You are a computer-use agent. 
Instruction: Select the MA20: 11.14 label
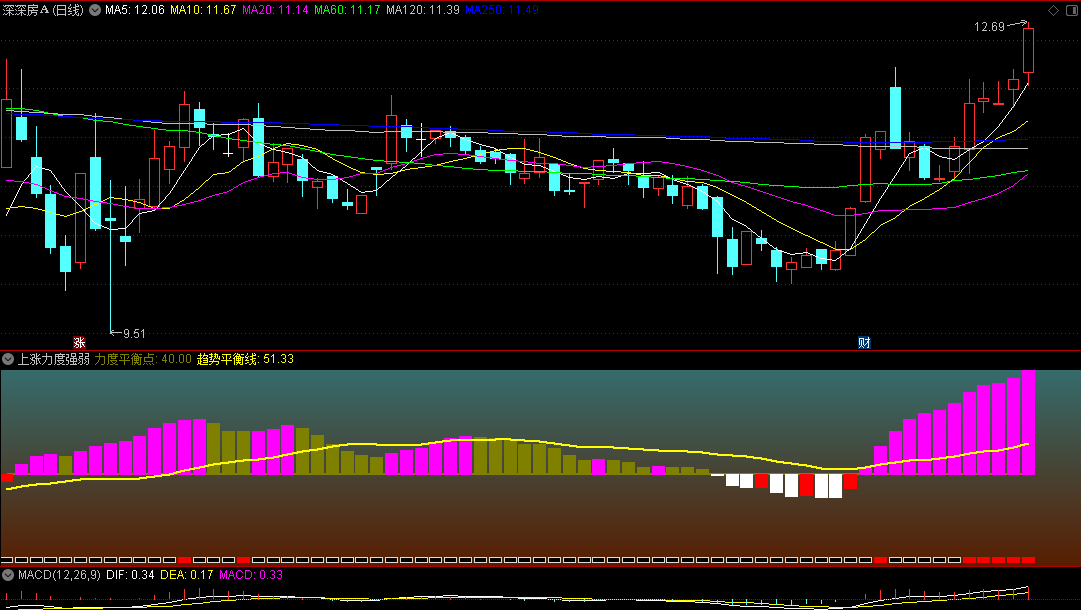click(x=275, y=10)
